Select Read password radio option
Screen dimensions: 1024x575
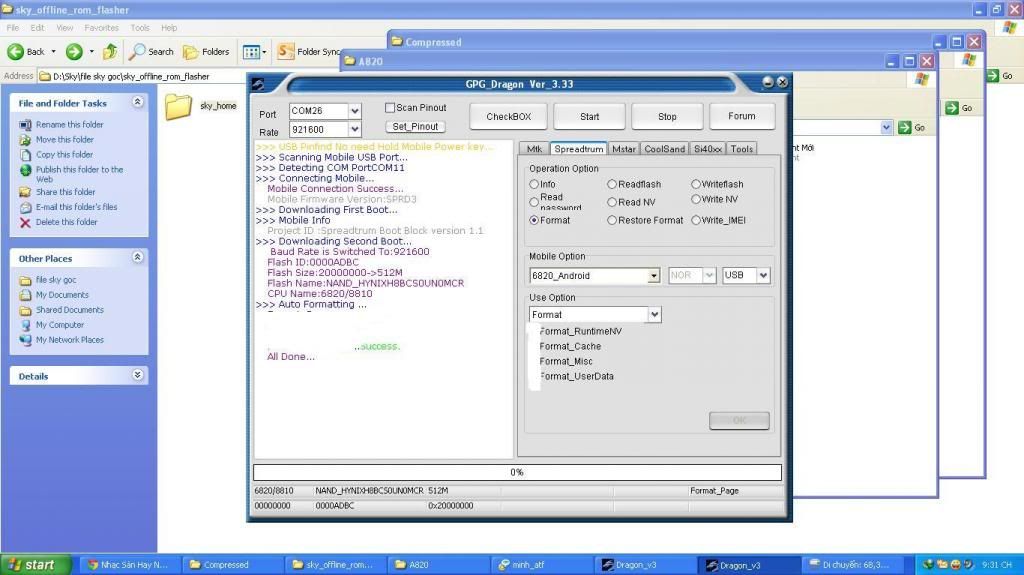click(x=534, y=202)
